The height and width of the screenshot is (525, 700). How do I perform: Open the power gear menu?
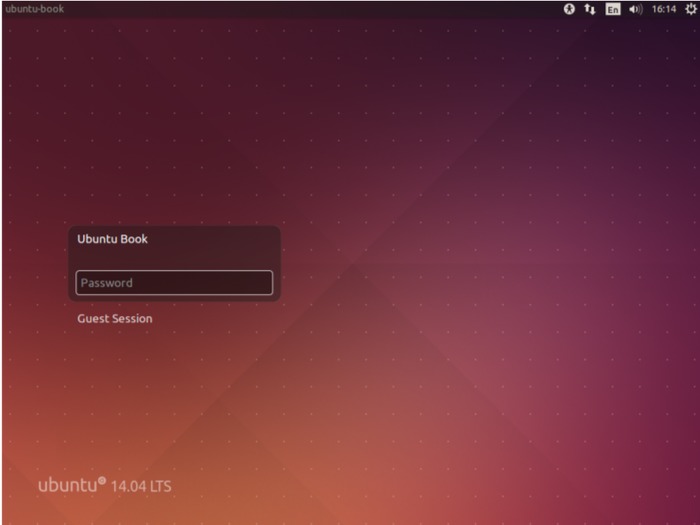pyautogui.click(x=690, y=9)
